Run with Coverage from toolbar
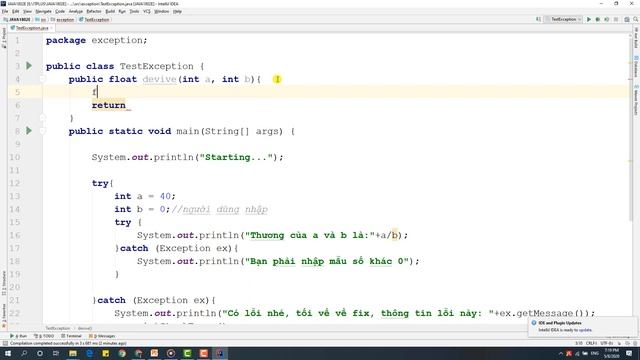 coord(607,19)
